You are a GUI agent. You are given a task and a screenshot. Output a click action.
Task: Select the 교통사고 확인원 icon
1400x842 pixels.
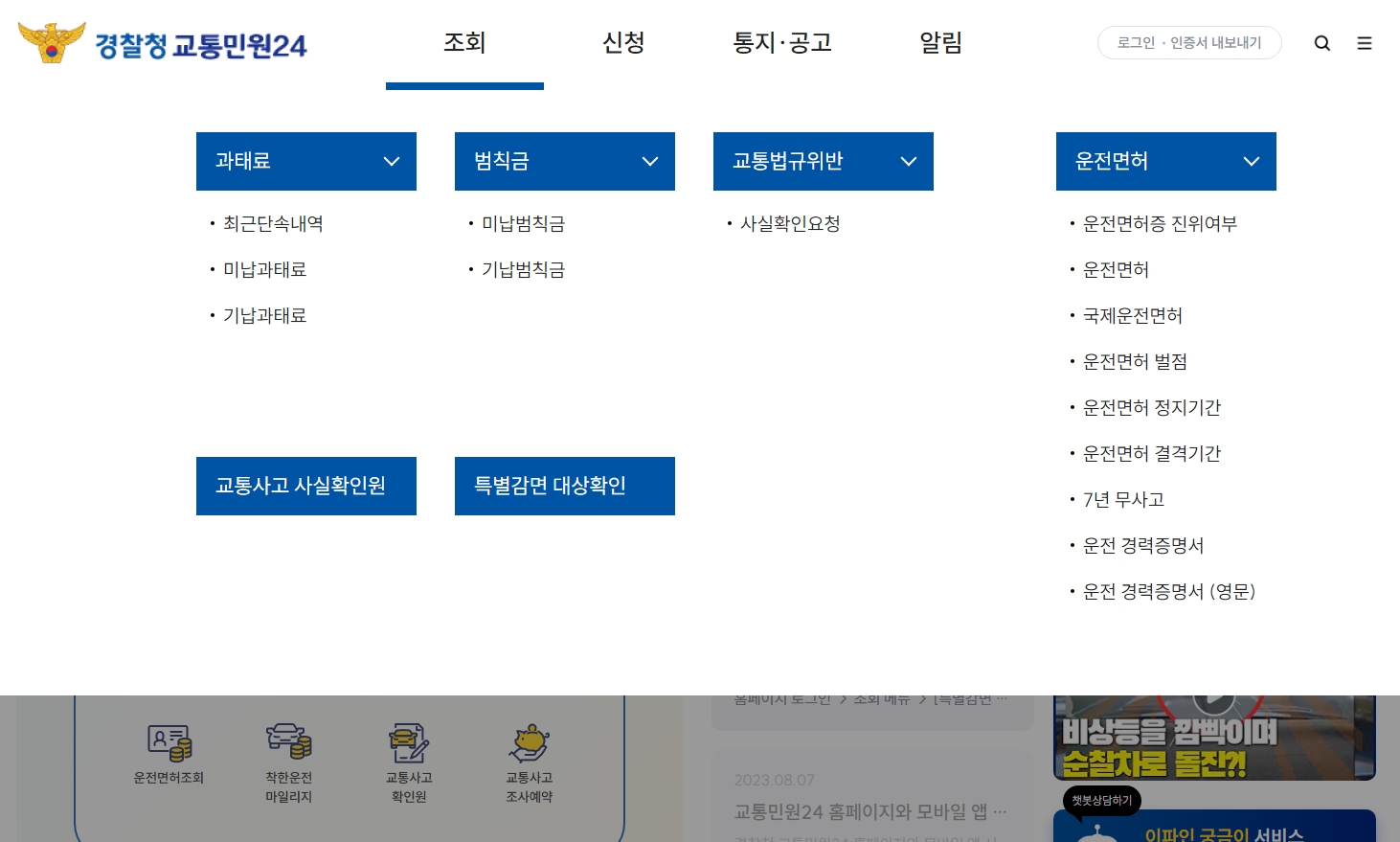click(409, 756)
